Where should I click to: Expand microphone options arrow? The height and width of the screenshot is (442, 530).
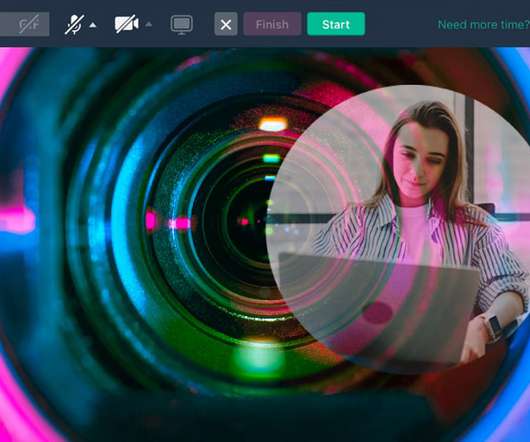pos(93,25)
